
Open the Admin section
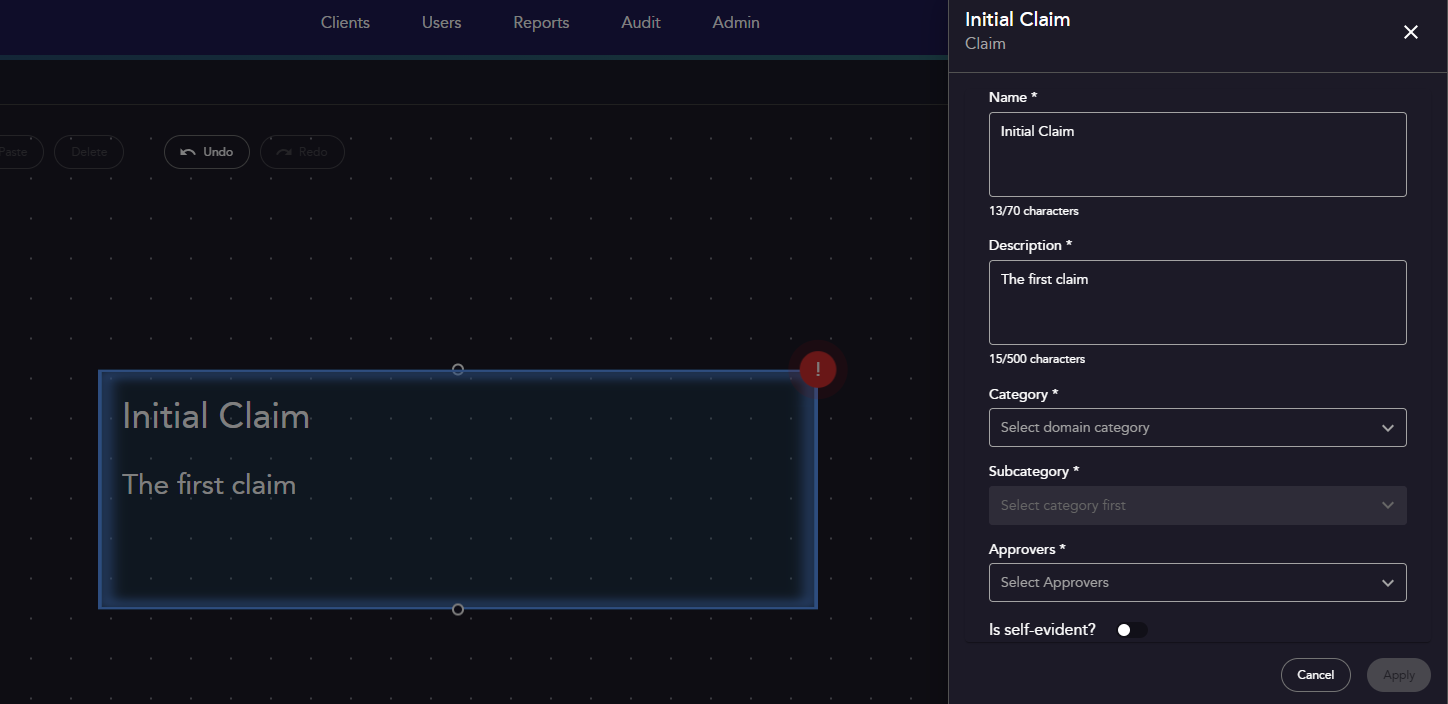735,22
